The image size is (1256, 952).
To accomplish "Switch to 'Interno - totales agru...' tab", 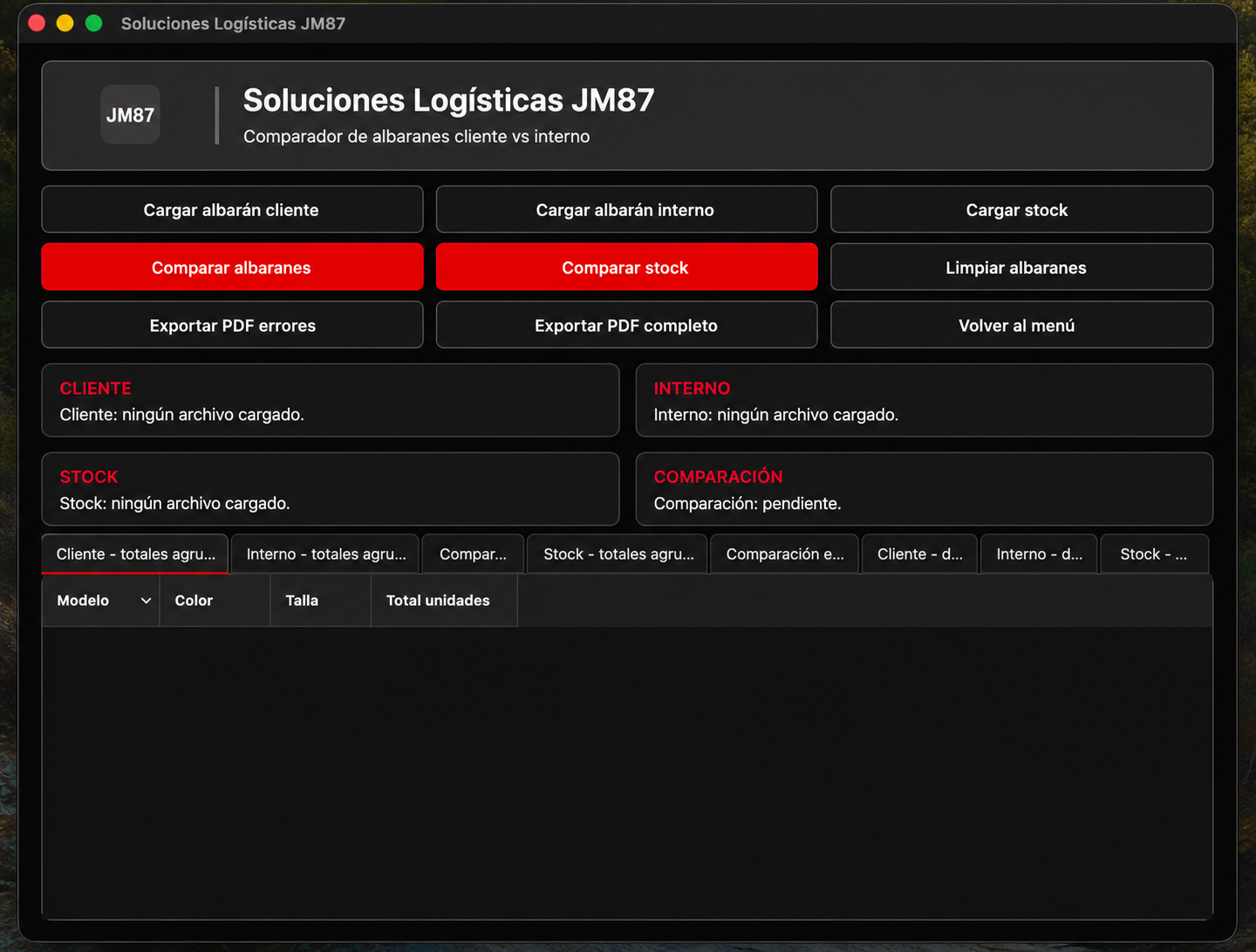I will pyautogui.click(x=325, y=554).
